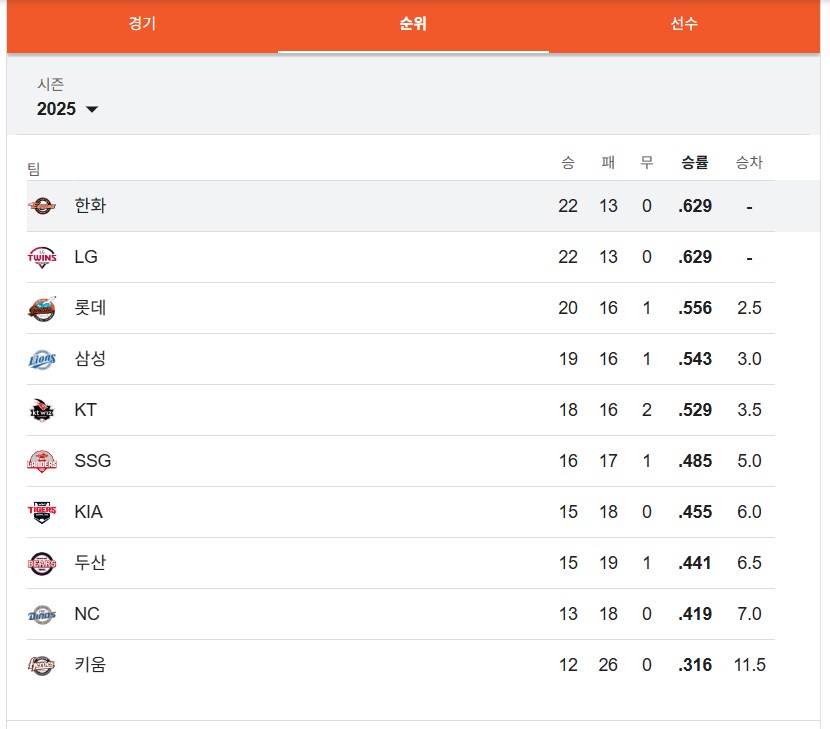
Task: Open the 한화 team name link
Action: tap(90, 206)
